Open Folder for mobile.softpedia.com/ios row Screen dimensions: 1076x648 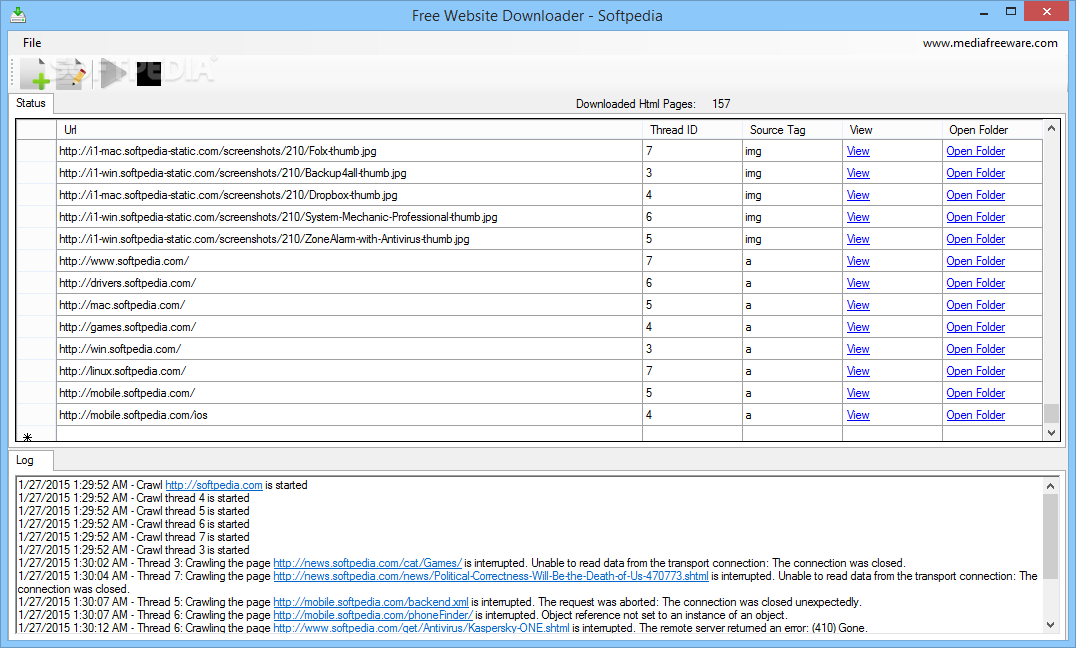click(975, 415)
